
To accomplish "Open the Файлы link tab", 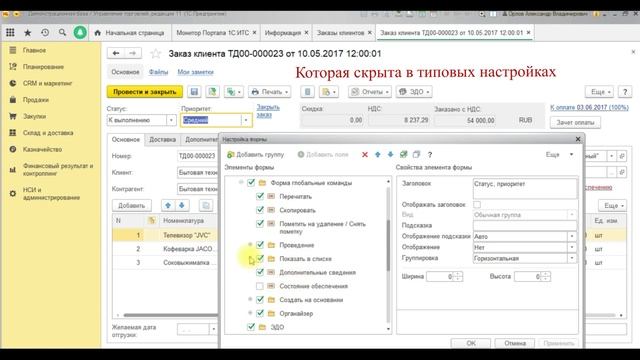I will tap(158, 72).
